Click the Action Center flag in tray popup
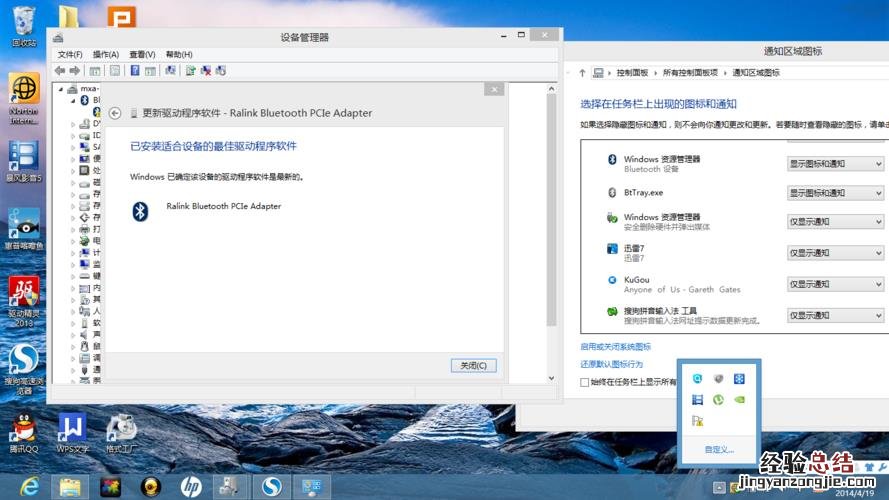The width and height of the screenshot is (889, 500). 697,421
